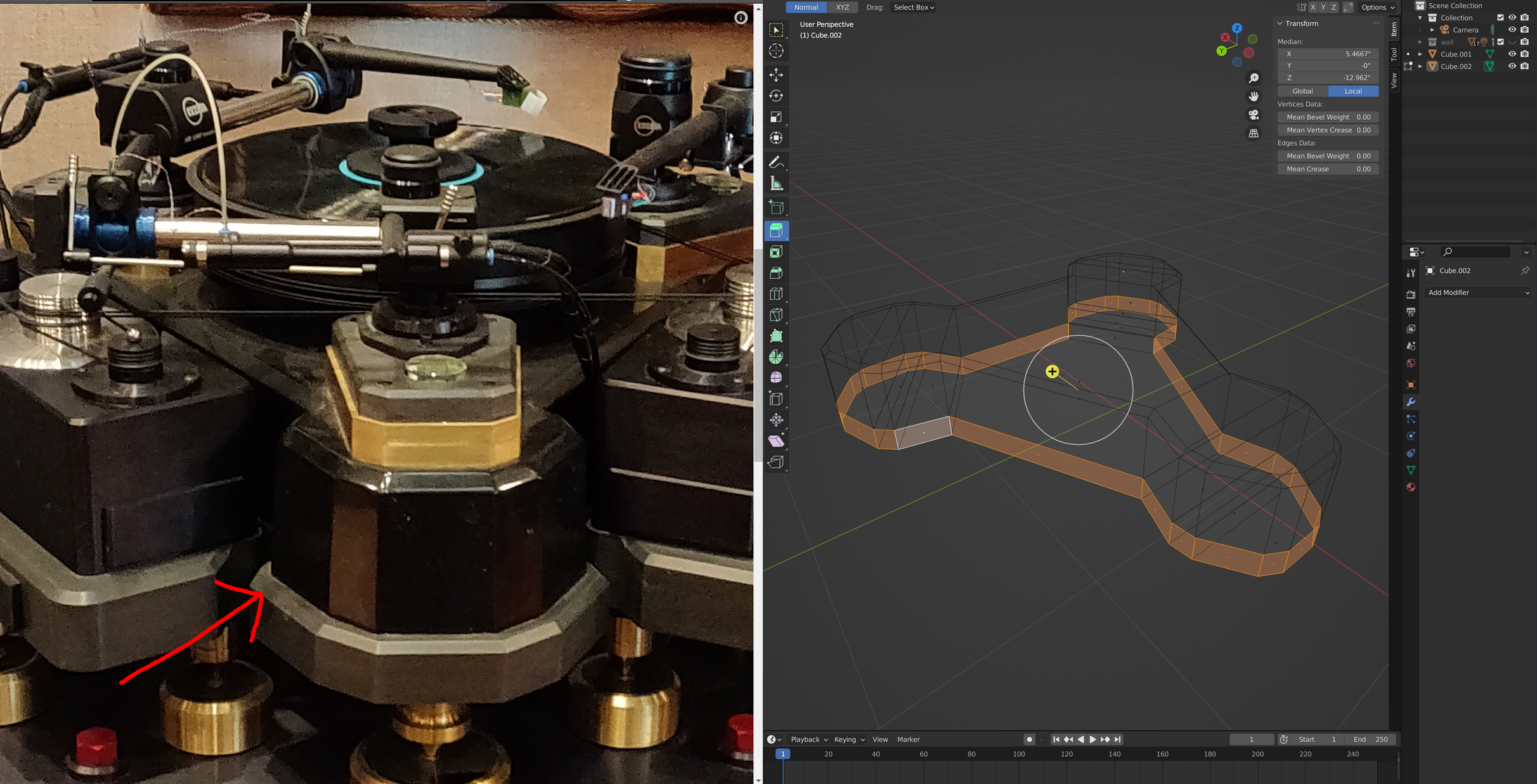Select the Extrude Region tool
Image resolution: width=1537 pixels, height=784 pixels.
click(x=776, y=231)
